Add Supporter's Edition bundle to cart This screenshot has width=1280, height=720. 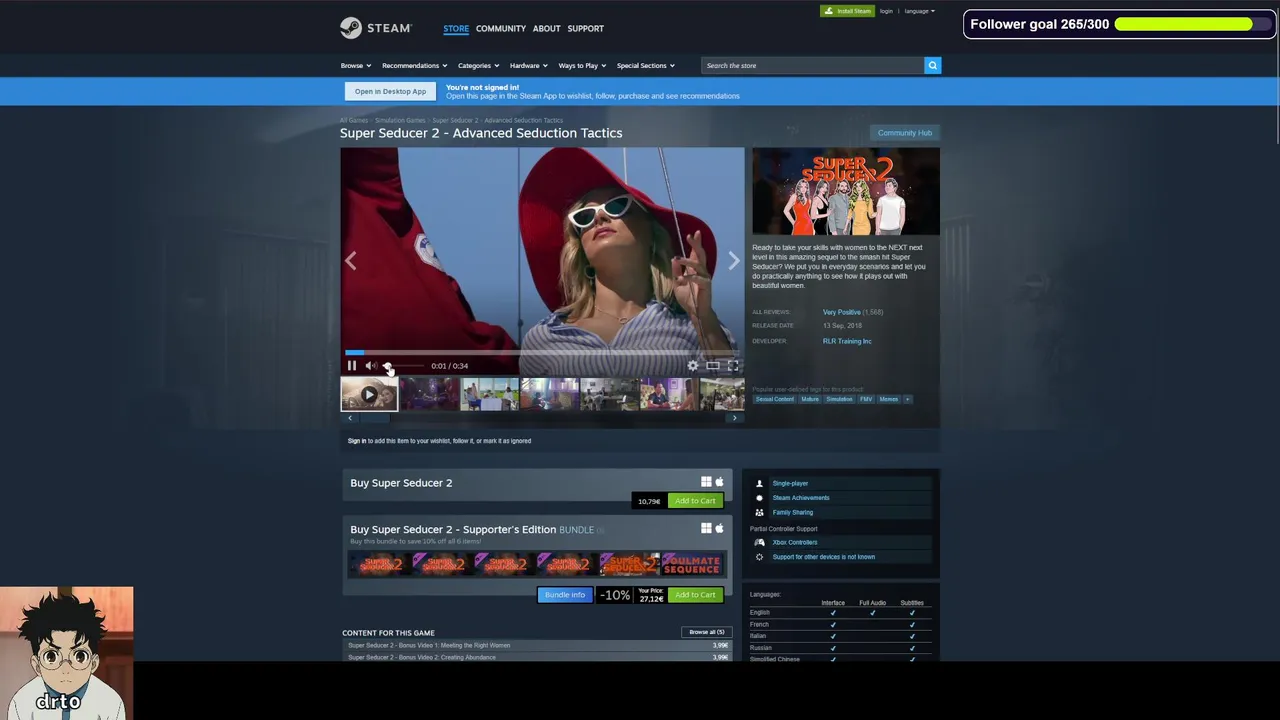tap(695, 595)
